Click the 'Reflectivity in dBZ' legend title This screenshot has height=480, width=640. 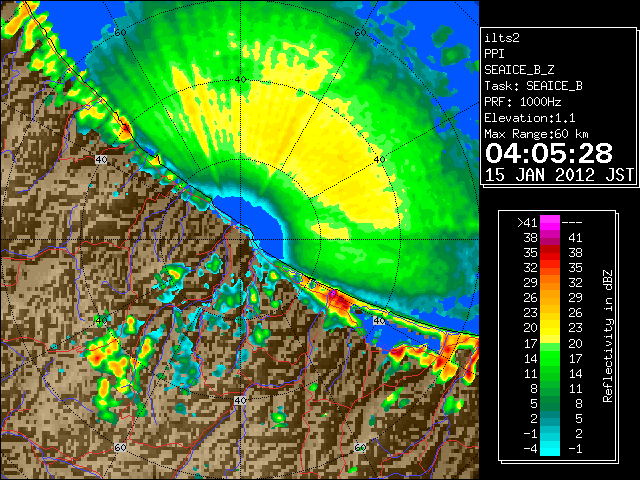point(608,336)
